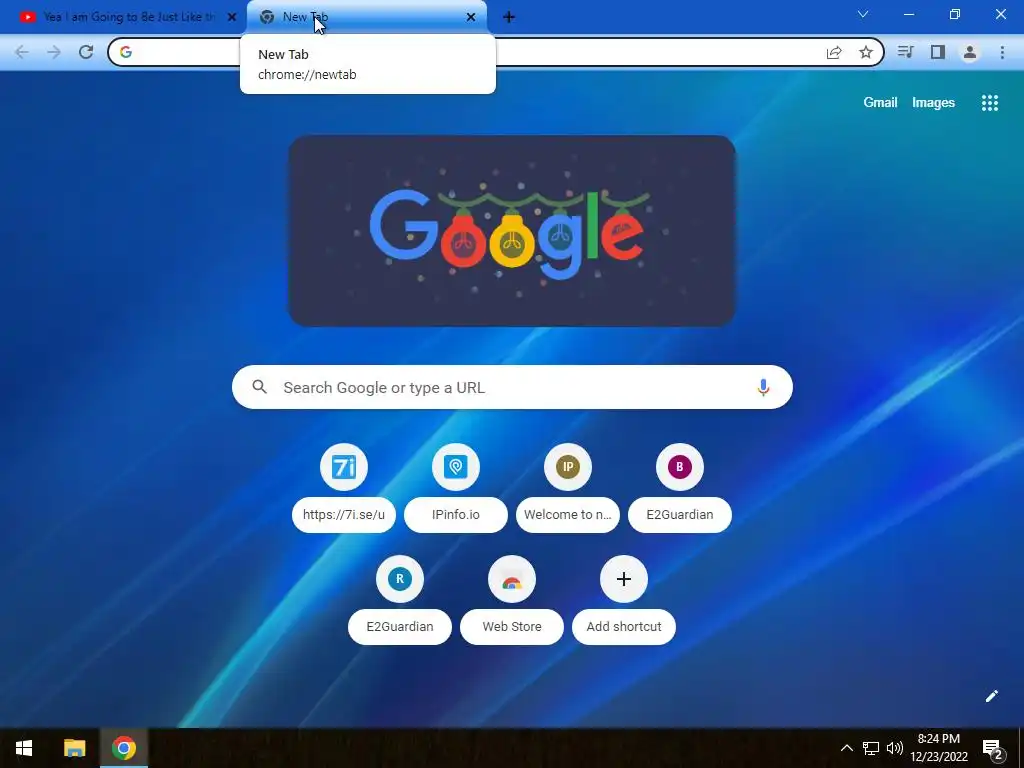Open the E2Guardian shortcut with R icon
Viewport: 1024px width, 768px height.
point(400,579)
